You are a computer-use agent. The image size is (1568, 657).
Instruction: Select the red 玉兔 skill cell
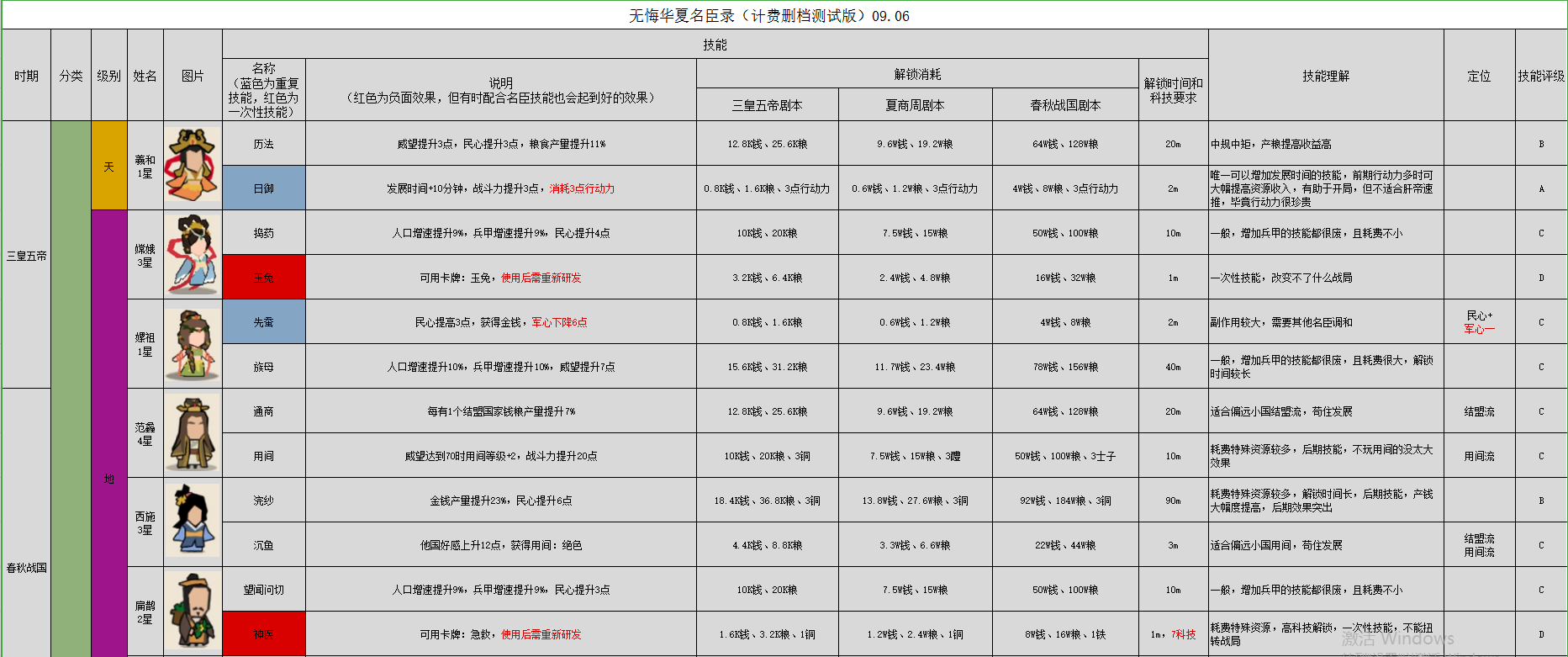pos(264,278)
